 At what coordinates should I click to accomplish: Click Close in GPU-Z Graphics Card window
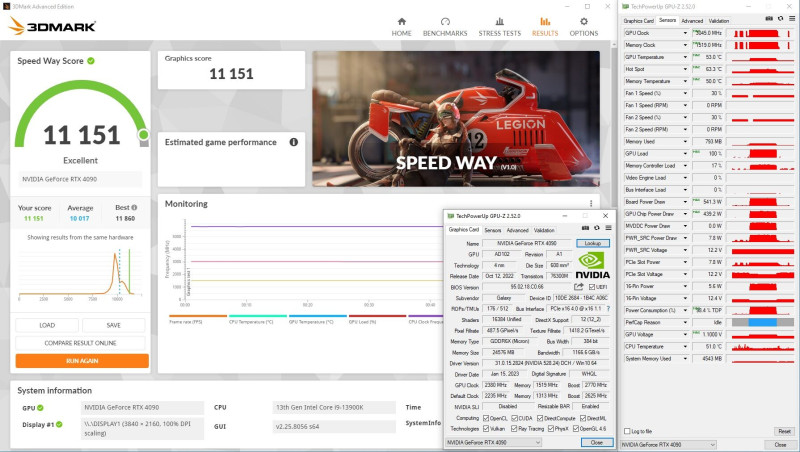[x=597, y=442]
